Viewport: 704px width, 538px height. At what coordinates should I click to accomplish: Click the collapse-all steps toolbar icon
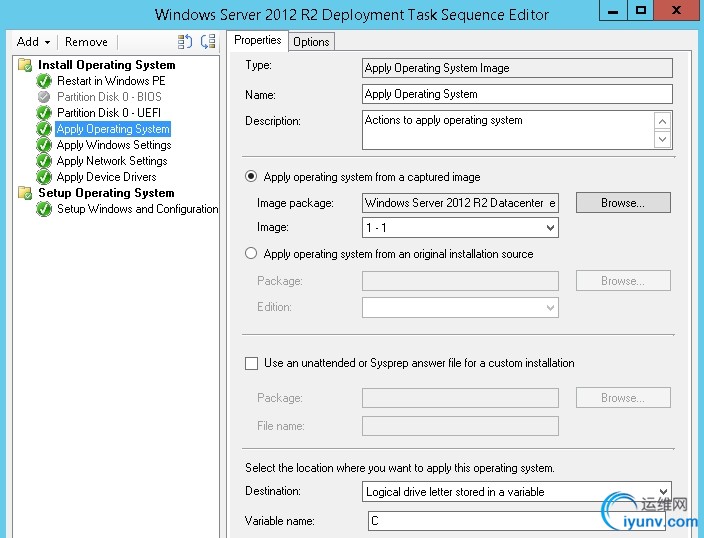click(208, 42)
